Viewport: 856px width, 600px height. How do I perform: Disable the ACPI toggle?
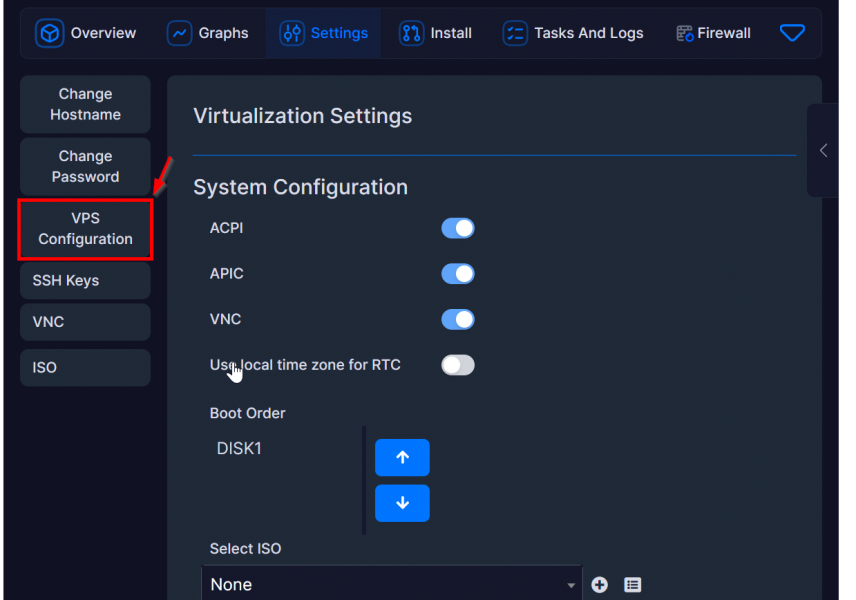(x=457, y=228)
